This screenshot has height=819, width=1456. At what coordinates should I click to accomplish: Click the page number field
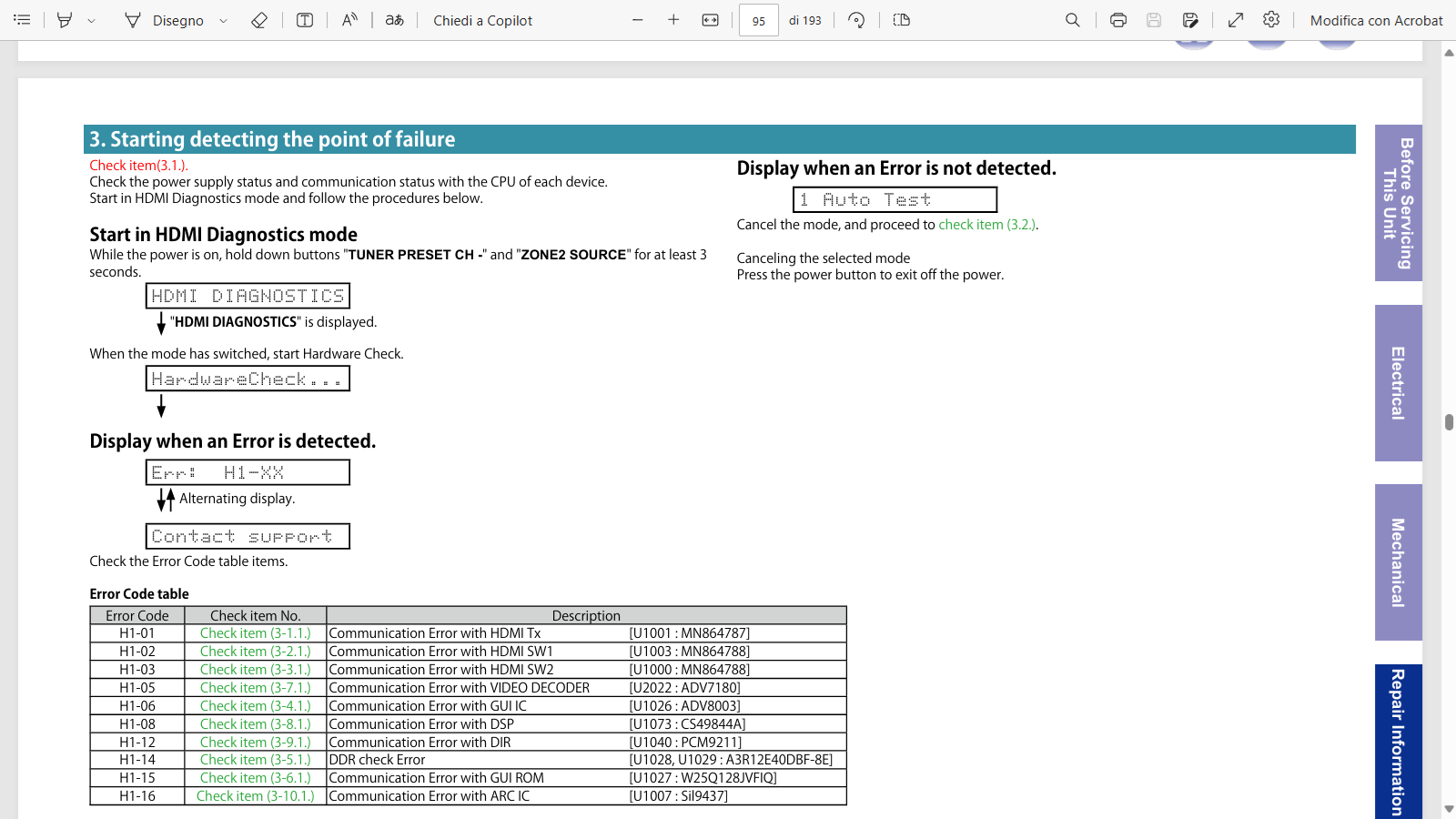(759, 20)
